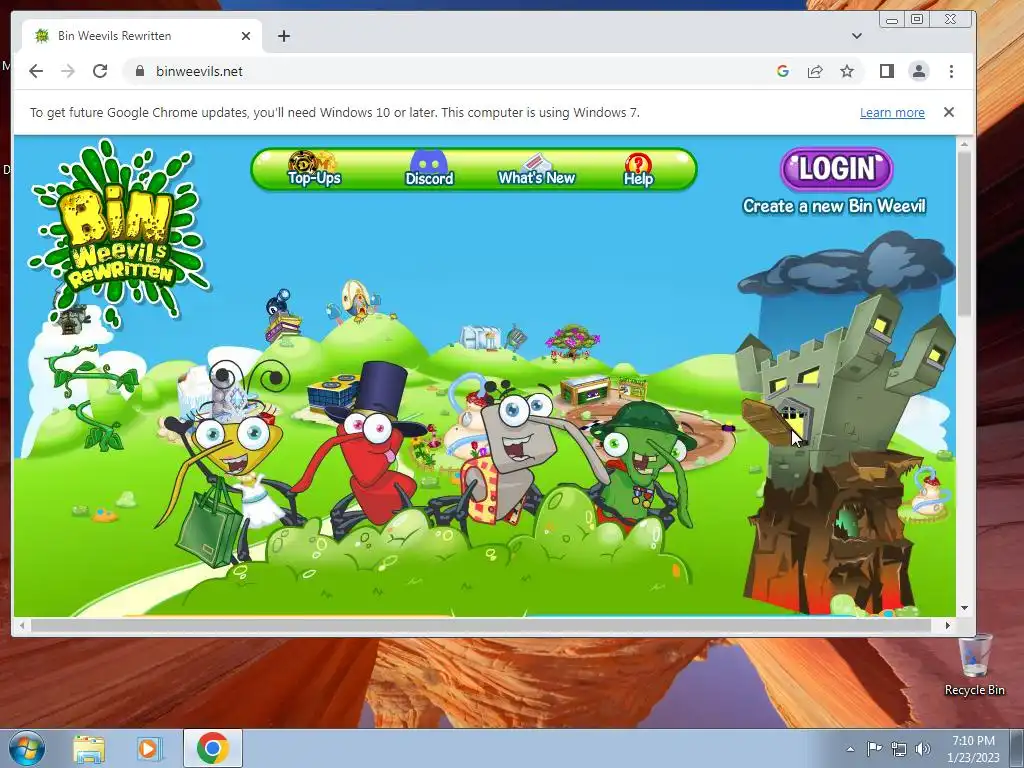
Task: Show hidden system tray icons
Action: 850,749
